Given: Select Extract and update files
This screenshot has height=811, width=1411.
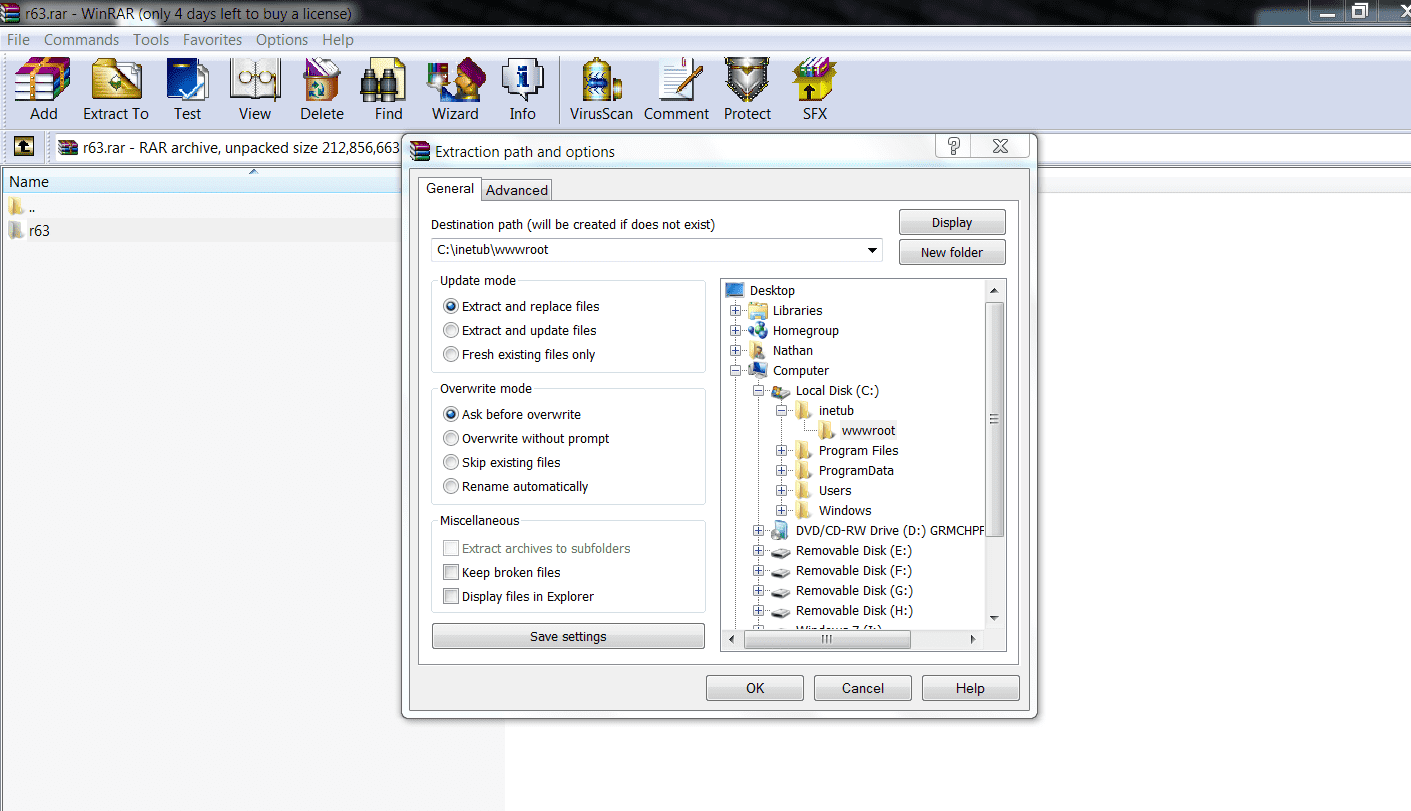Looking at the screenshot, I should pyautogui.click(x=519, y=330).
